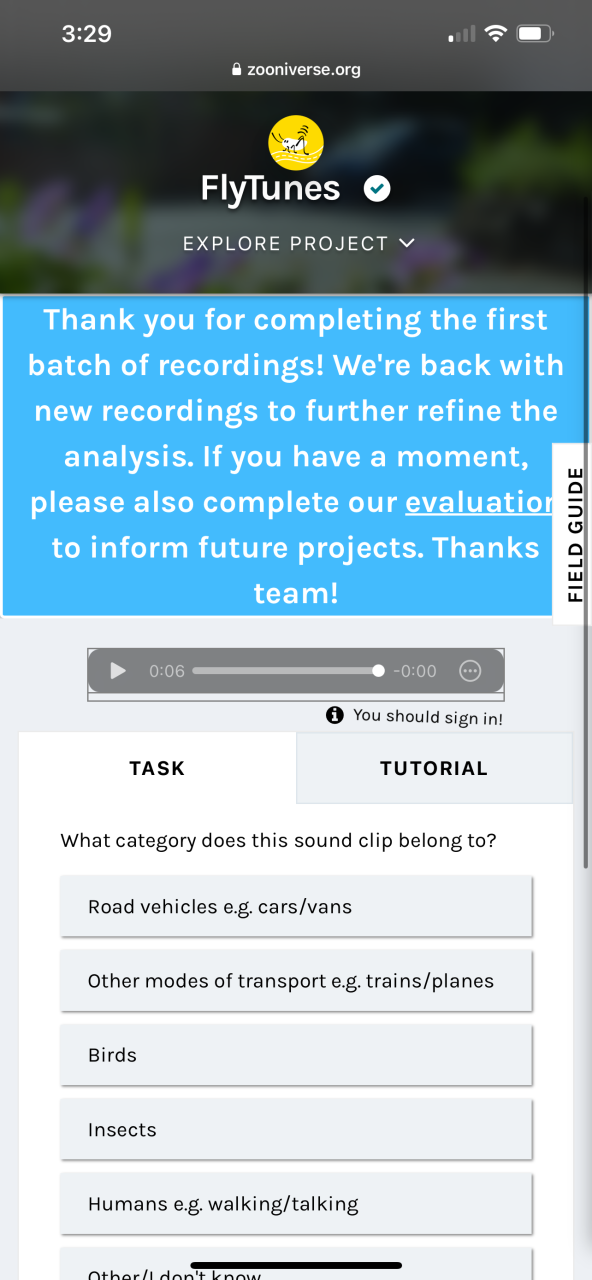592x1280 pixels.
Task: Pick Humans e.g. walking/talking answer
Action: (x=296, y=1204)
